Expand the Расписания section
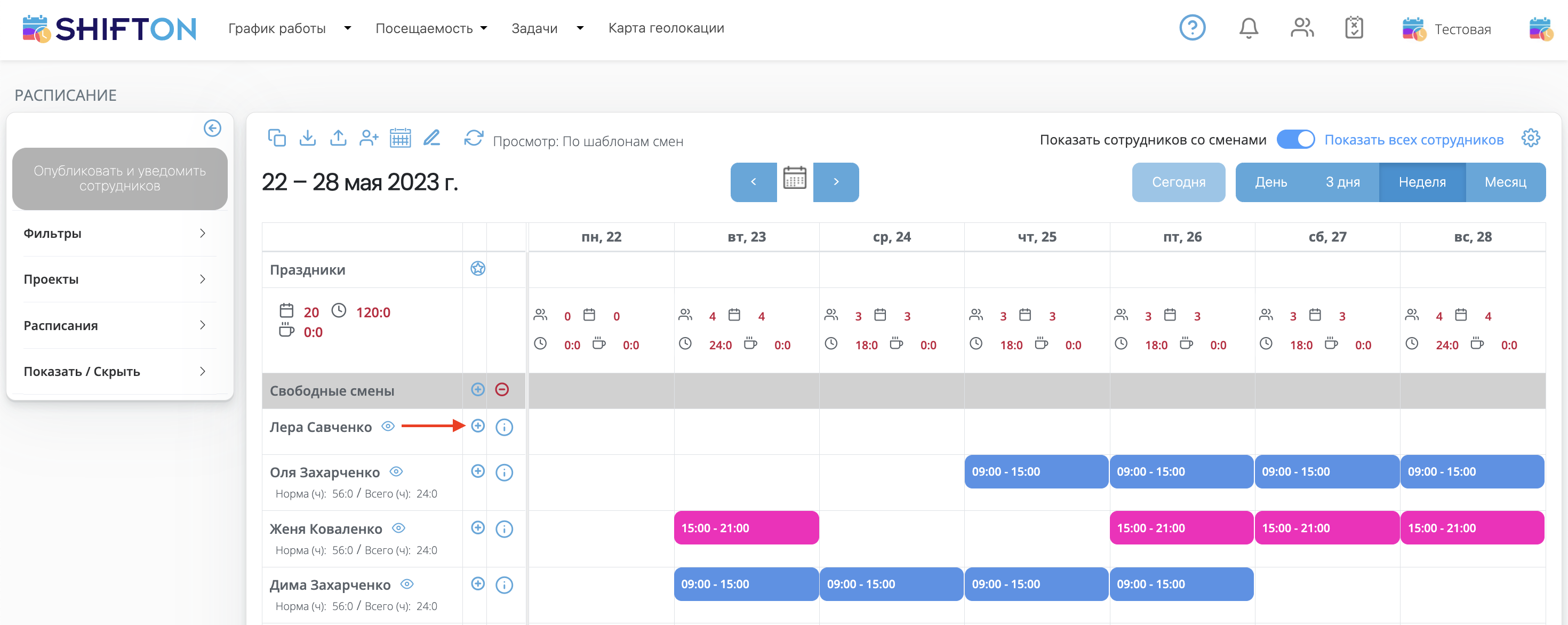The image size is (1568, 625). point(119,326)
